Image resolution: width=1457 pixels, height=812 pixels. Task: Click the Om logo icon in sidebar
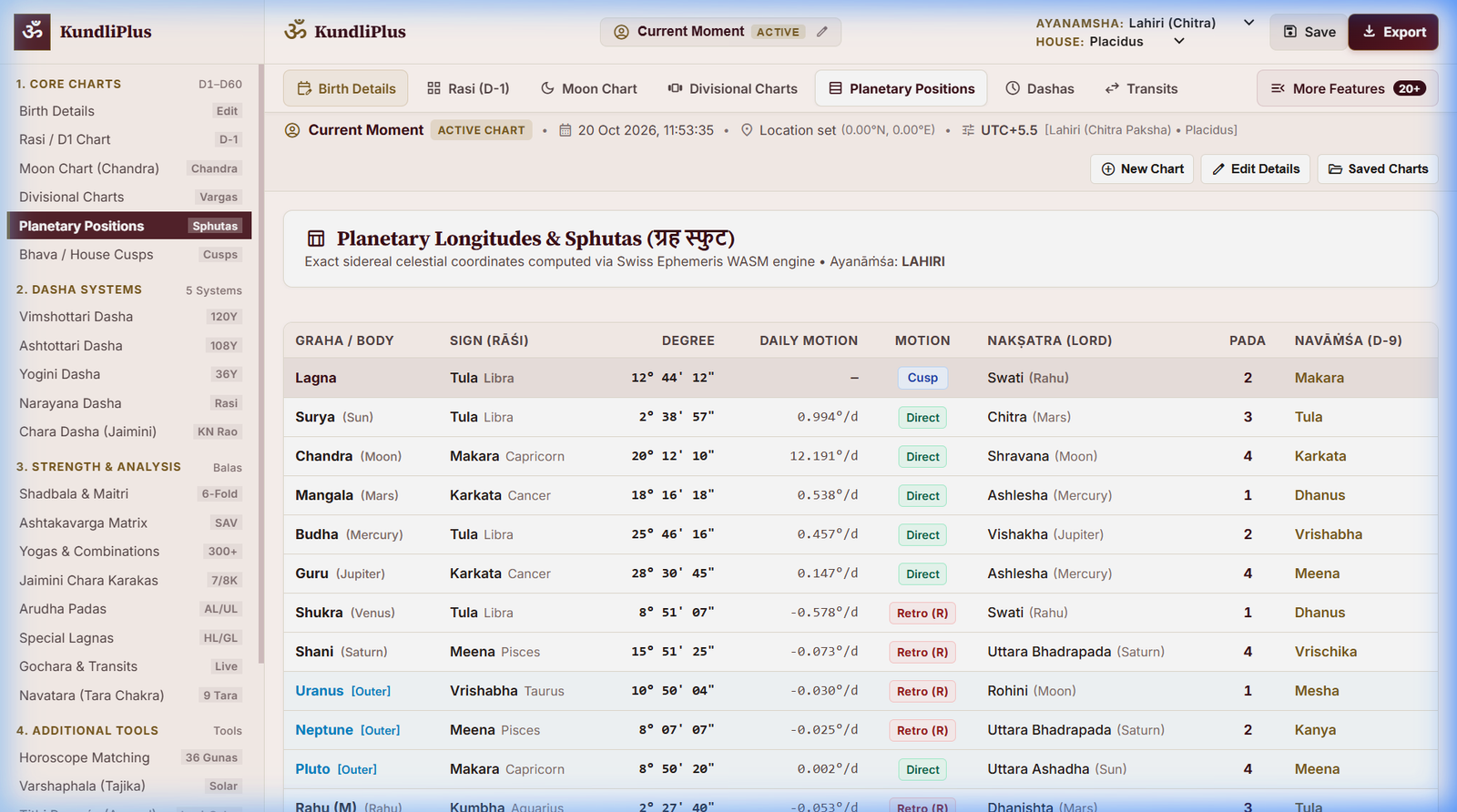point(33,32)
